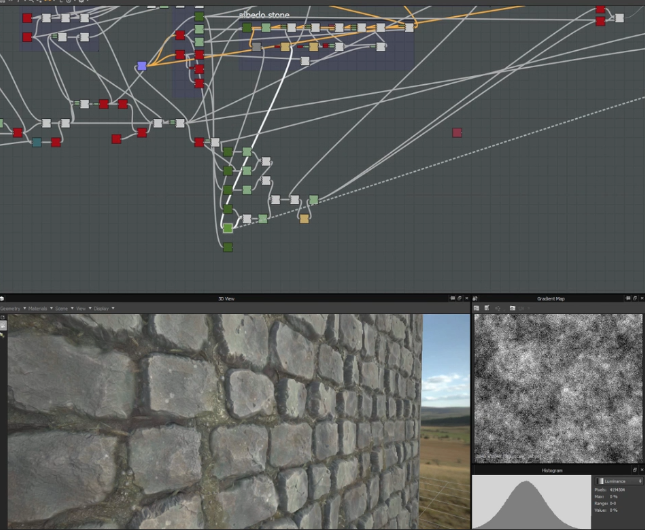This screenshot has height=530, width=645.
Task: Click first toolbar icon in 2D view panel
Action: pyautogui.click(x=477, y=308)
